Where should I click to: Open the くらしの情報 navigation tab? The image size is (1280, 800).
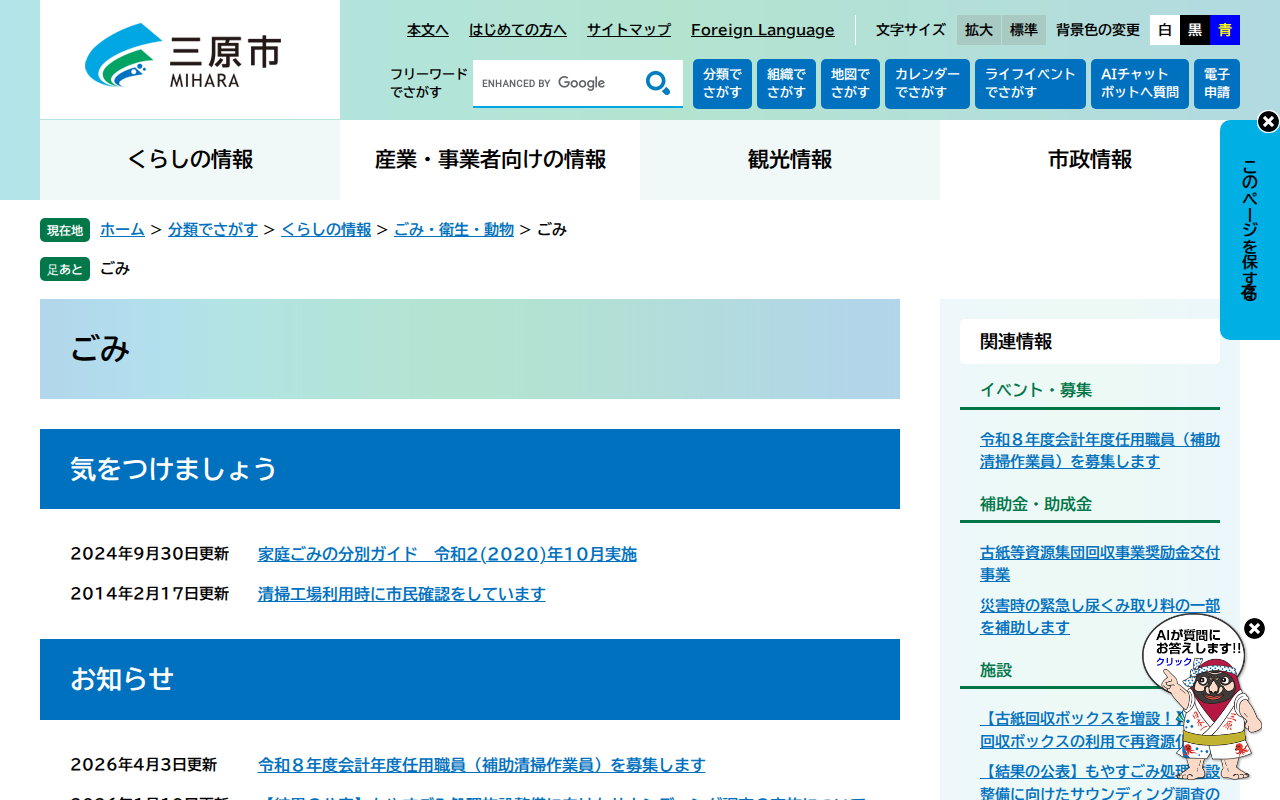[x=190, y=160]
